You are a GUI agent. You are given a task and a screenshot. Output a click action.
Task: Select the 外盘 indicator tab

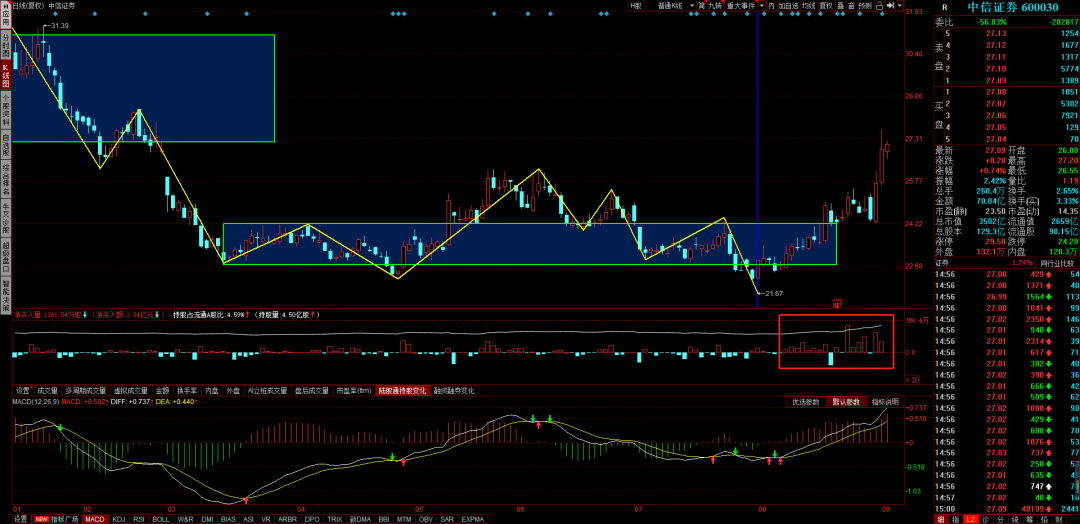point(233,390)
